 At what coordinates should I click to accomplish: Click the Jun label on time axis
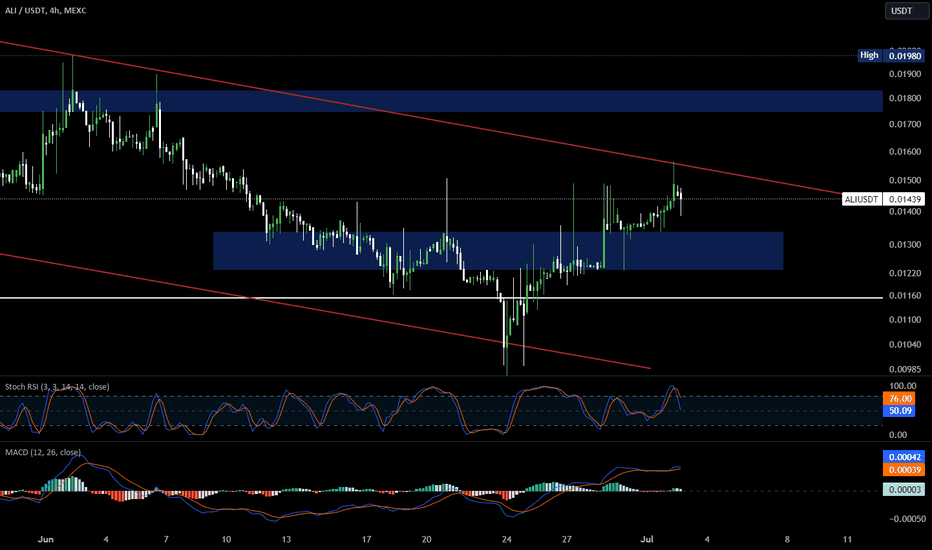[x=46, y=539]
